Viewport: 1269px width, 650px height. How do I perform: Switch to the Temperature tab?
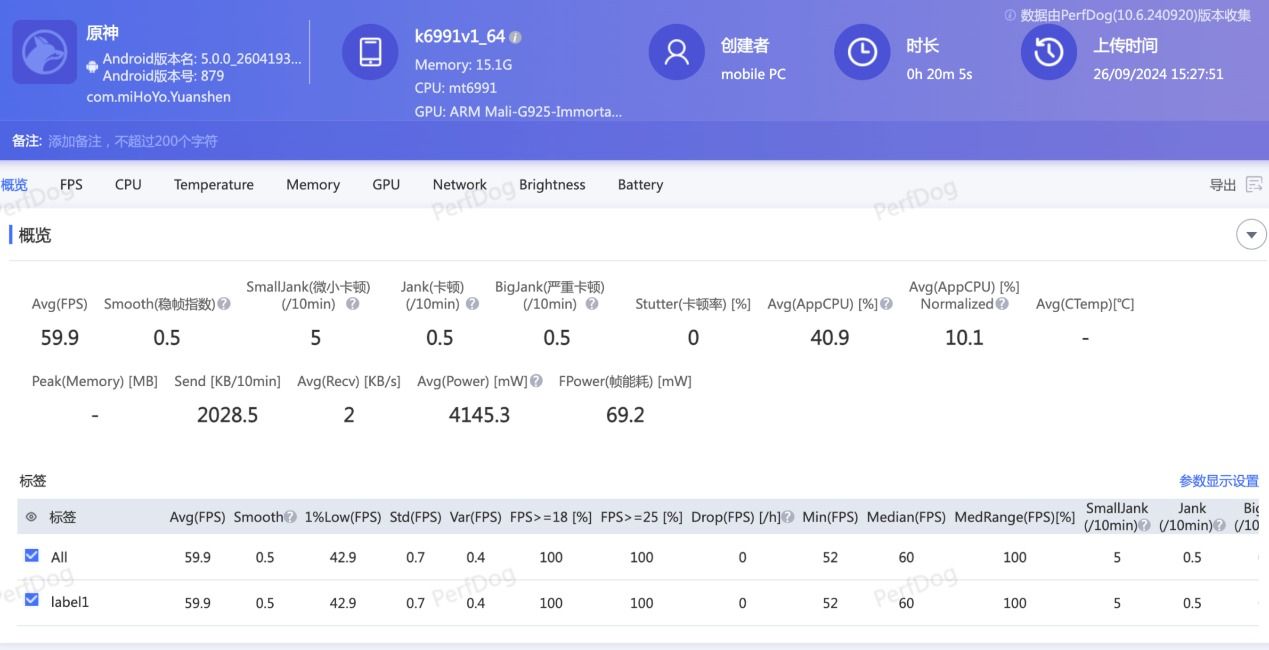point(214,184)
